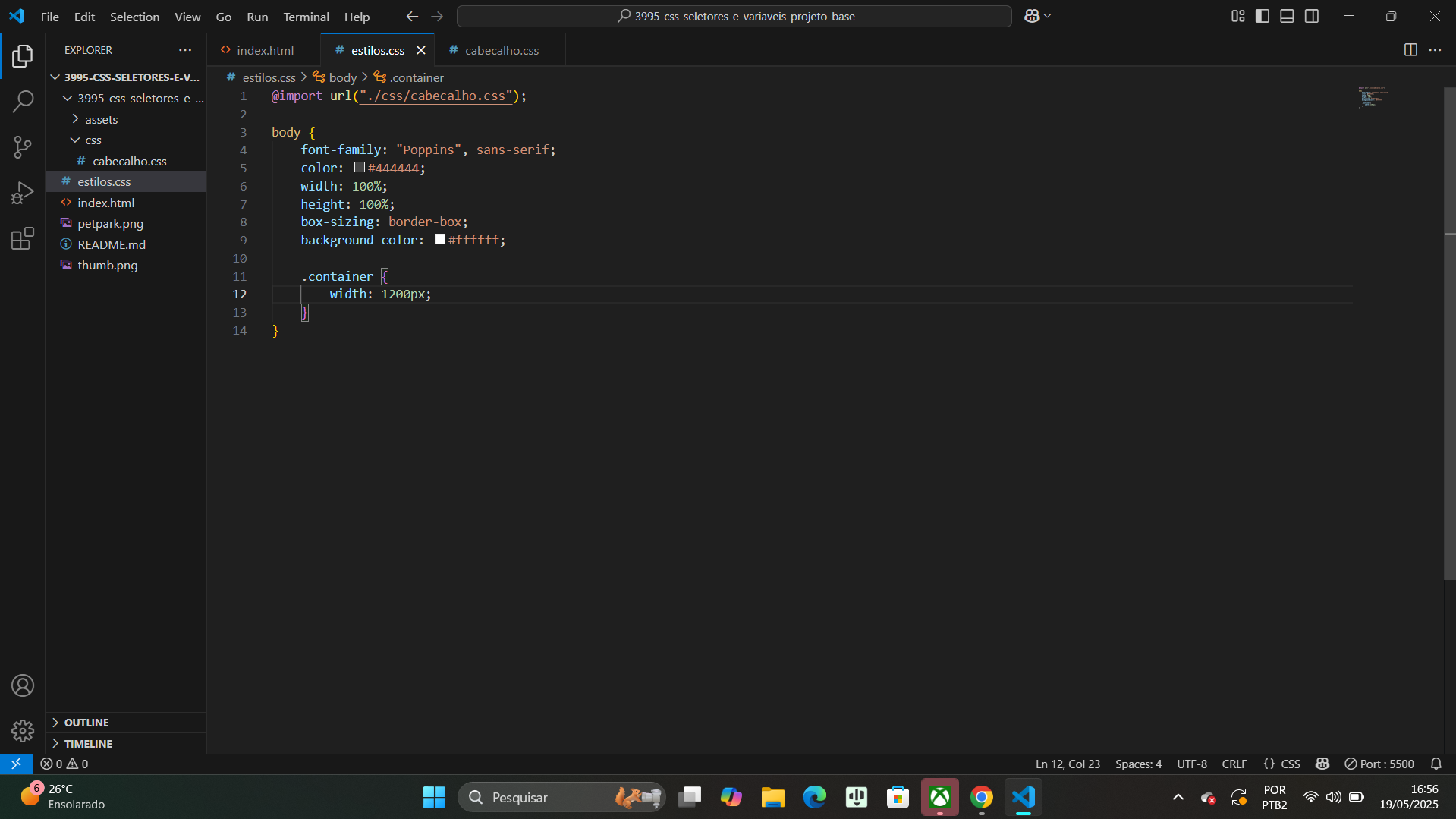Open the Source Control view
Viewport: 1456px width, 819px height.
[x=23, y=146]
